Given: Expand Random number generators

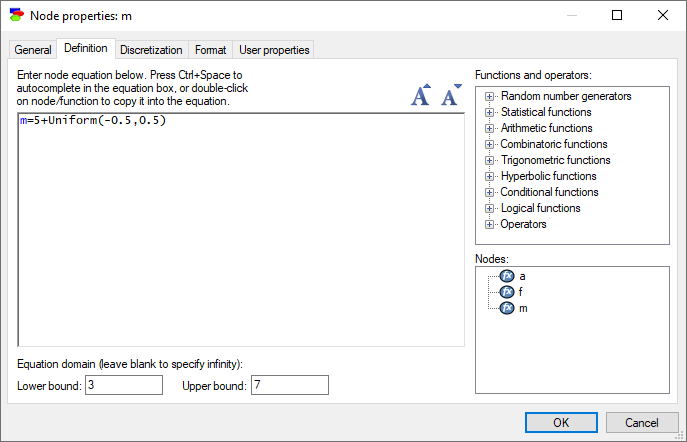Looking at the screenshot, I should pos(489,96).
